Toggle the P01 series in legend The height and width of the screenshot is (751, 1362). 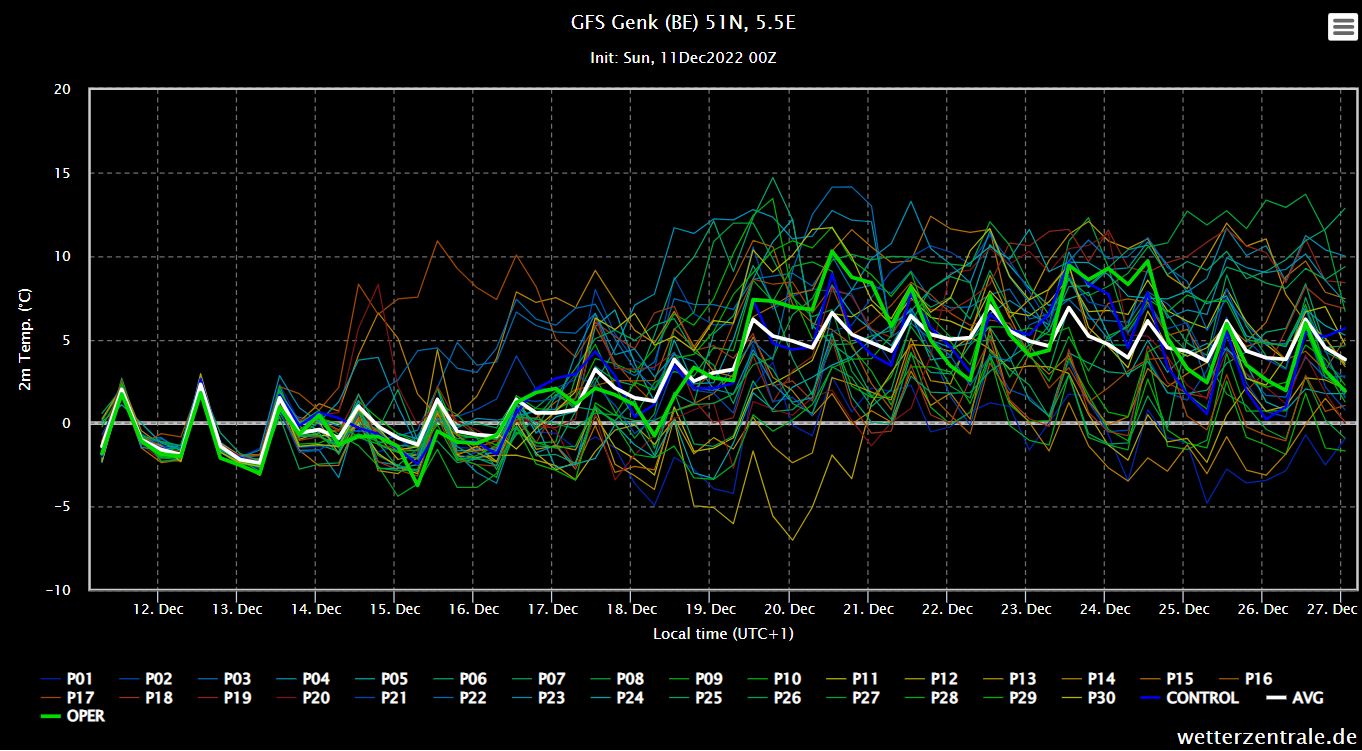(68, 680)
